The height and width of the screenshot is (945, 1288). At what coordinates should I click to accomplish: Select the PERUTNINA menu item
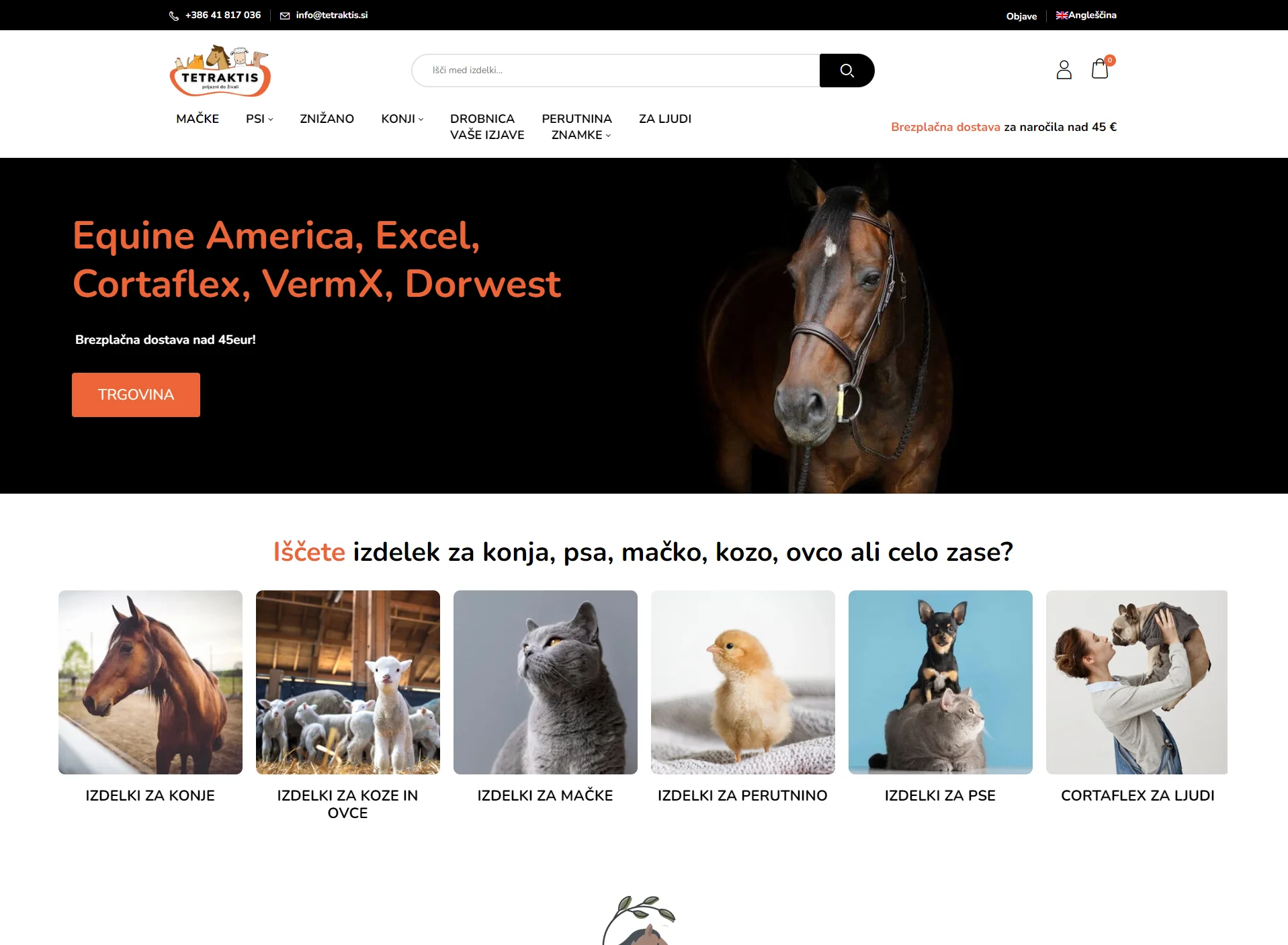pos(576,119)
